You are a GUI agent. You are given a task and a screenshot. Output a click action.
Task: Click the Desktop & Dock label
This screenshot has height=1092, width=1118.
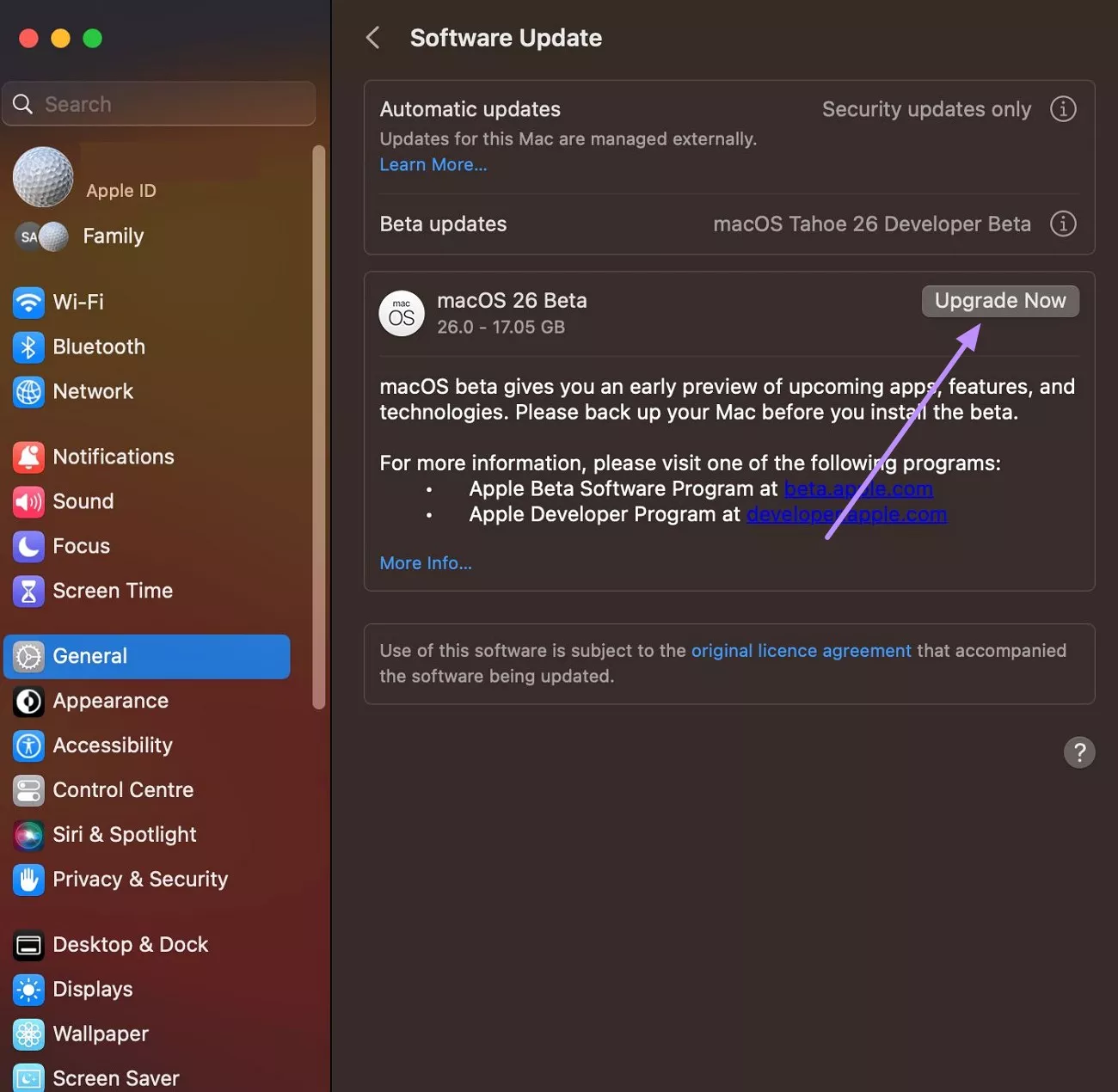[131, 945]
